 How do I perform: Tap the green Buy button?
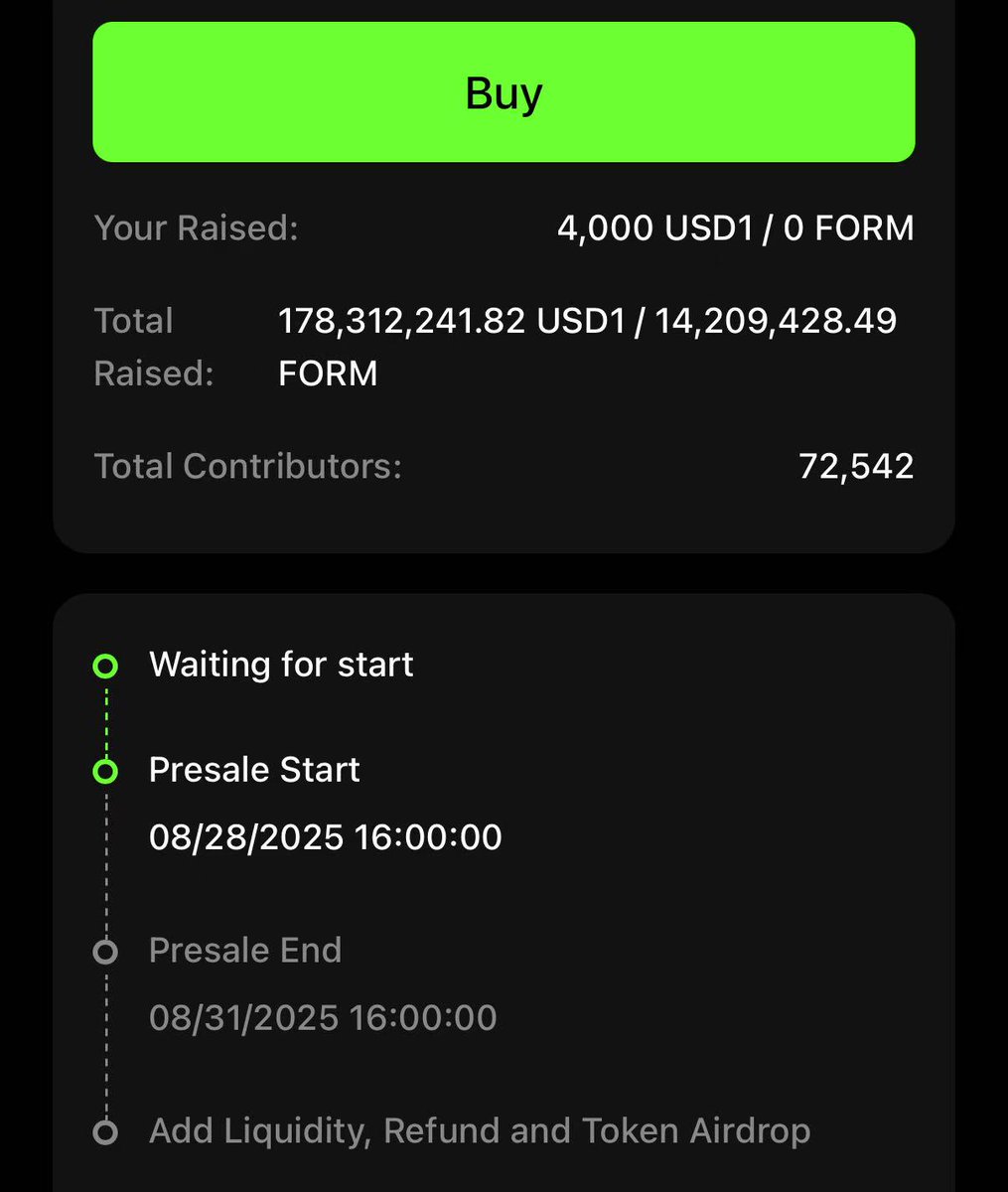(504, 91)
